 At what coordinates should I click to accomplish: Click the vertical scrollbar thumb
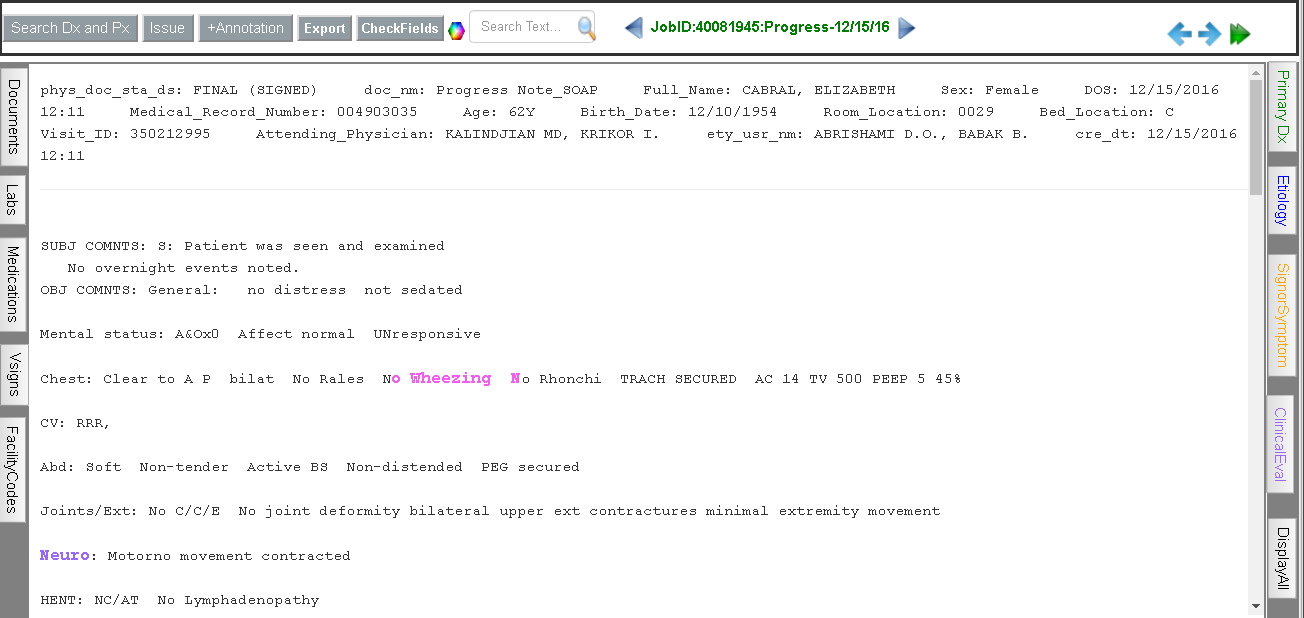(1256, 137)
